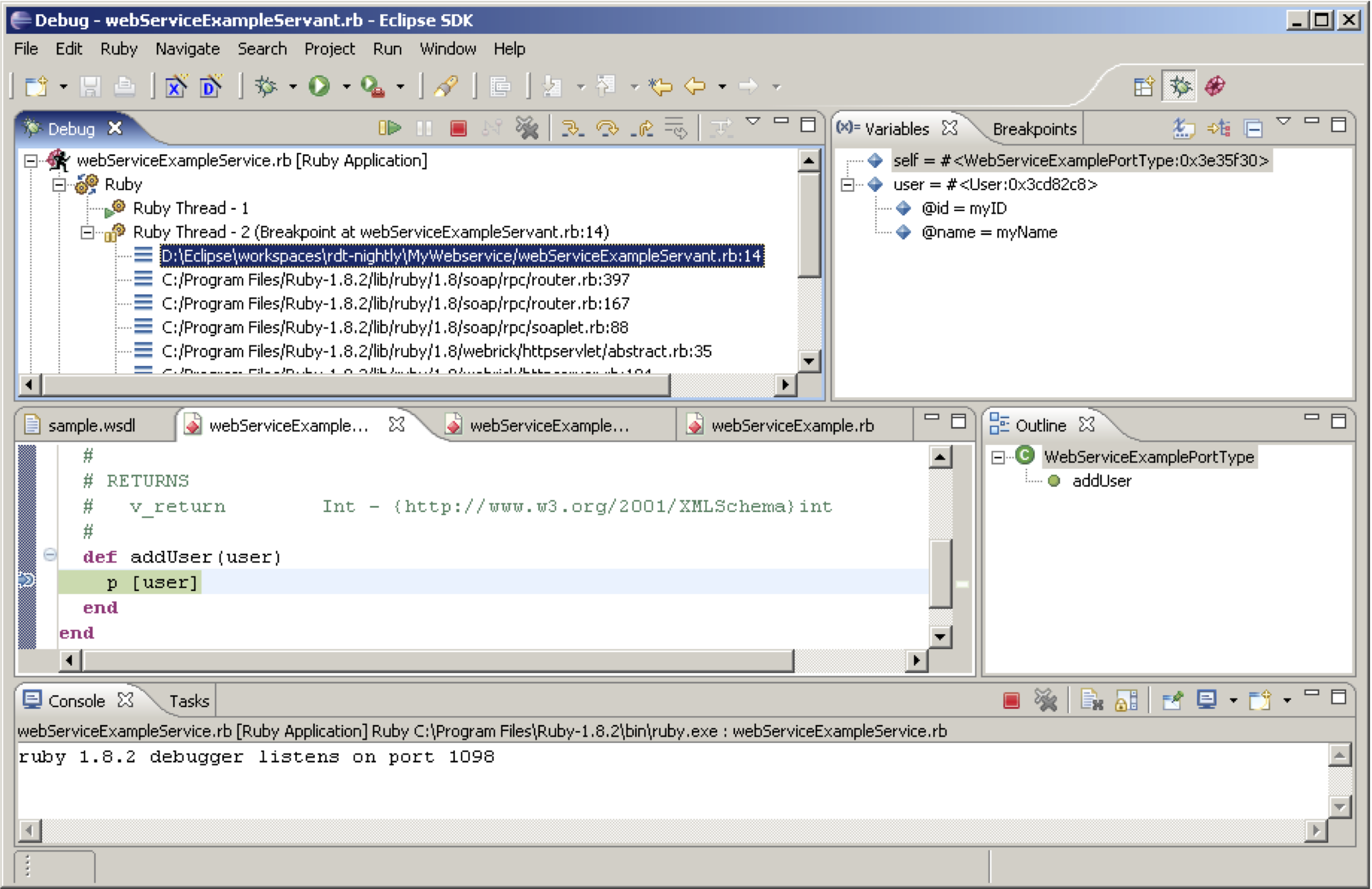1372x889 pixels.
Task: Open the Debug launch bug icon on main toolbar
Action: pyautogui.click(x=266, y=86)
